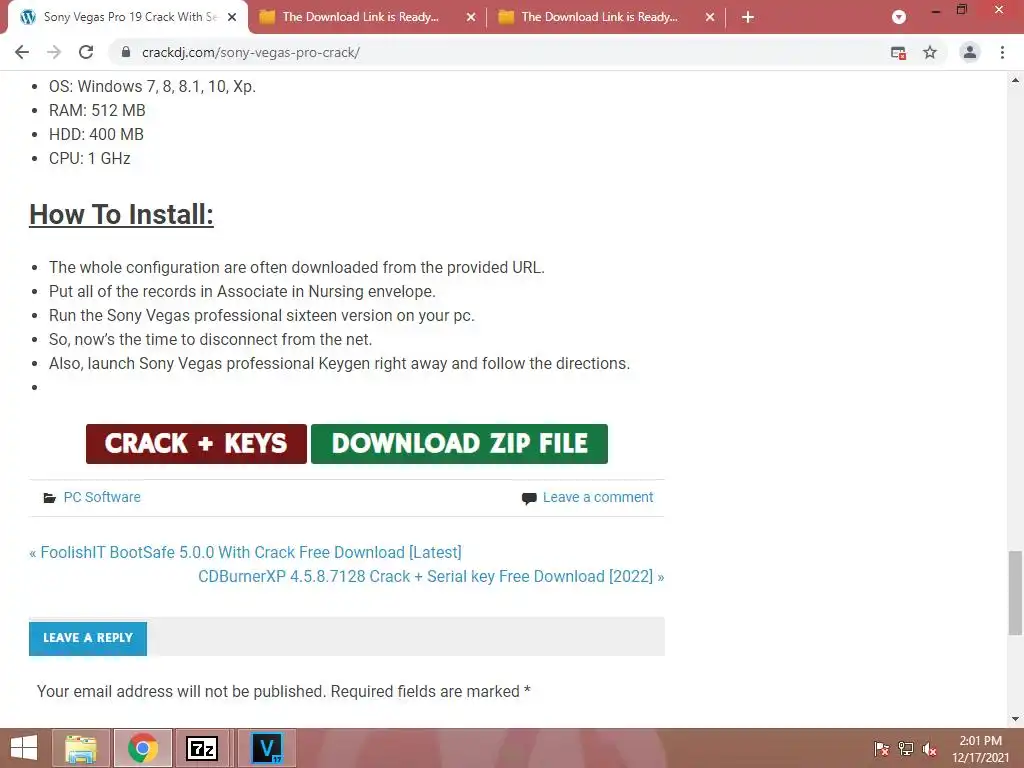Click the Chrome taskbar icon
This screenshot has width=1024, height=768.
point(143,748)
